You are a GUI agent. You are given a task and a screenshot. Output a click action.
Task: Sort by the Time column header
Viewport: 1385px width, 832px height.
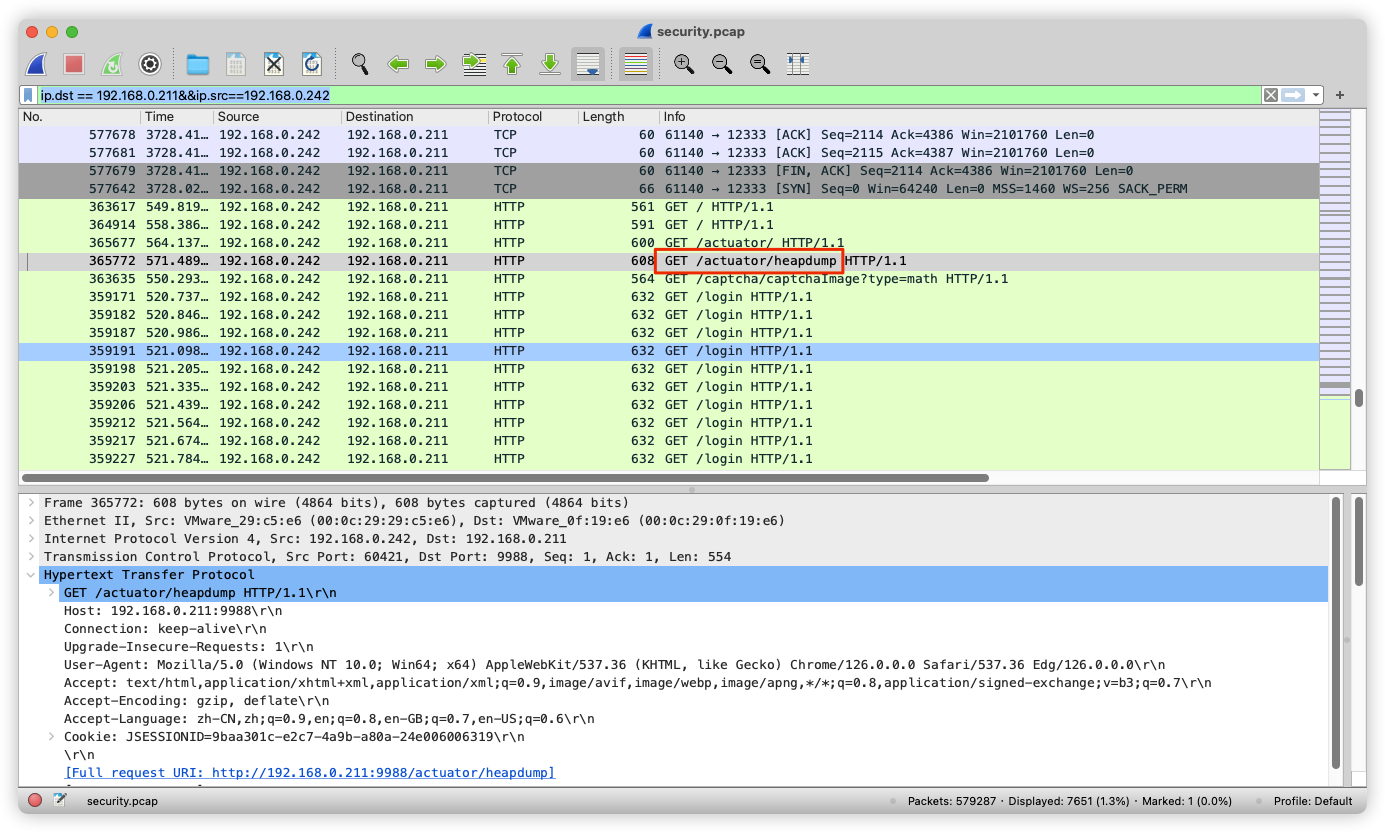(177, 117)
